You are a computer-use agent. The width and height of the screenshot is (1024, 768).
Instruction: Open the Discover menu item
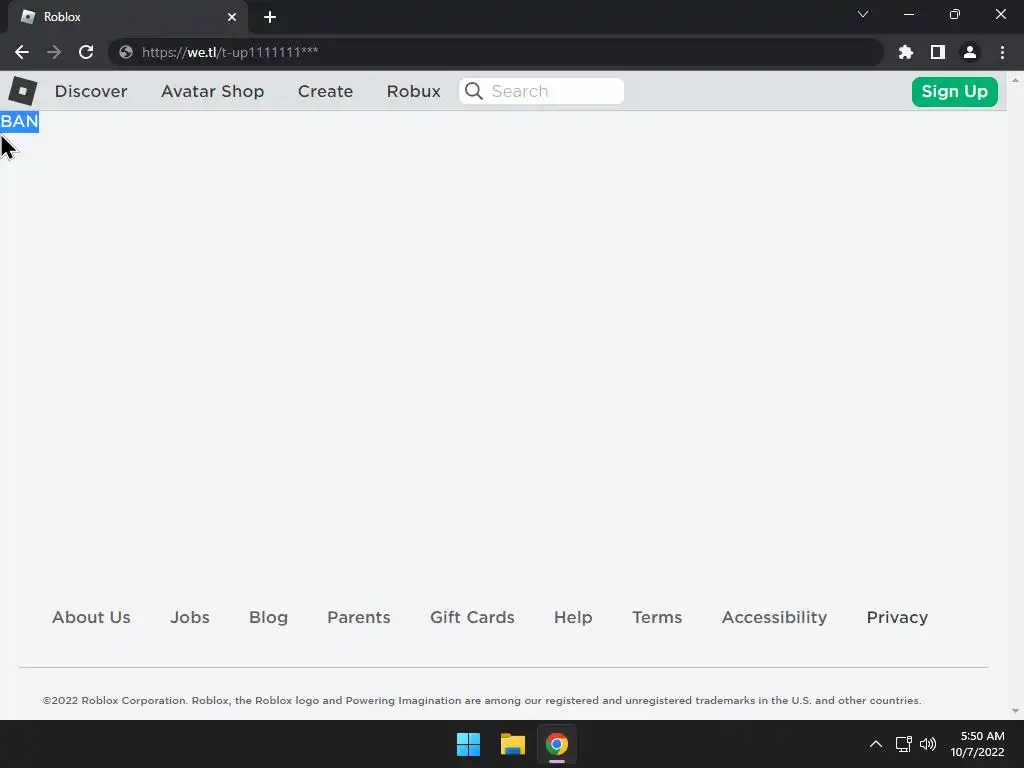(x=91, y=91)
